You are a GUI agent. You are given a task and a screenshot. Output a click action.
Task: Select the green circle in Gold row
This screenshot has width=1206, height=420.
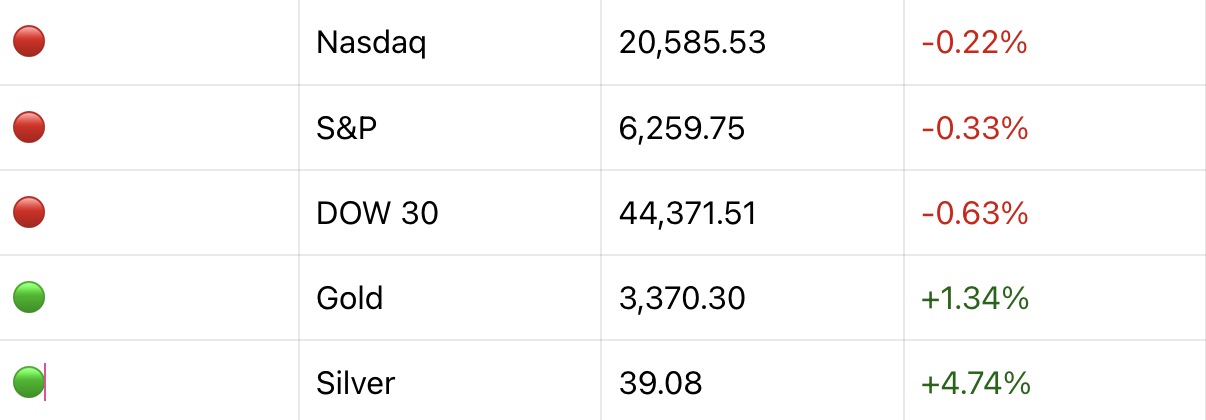pos(29,297)
